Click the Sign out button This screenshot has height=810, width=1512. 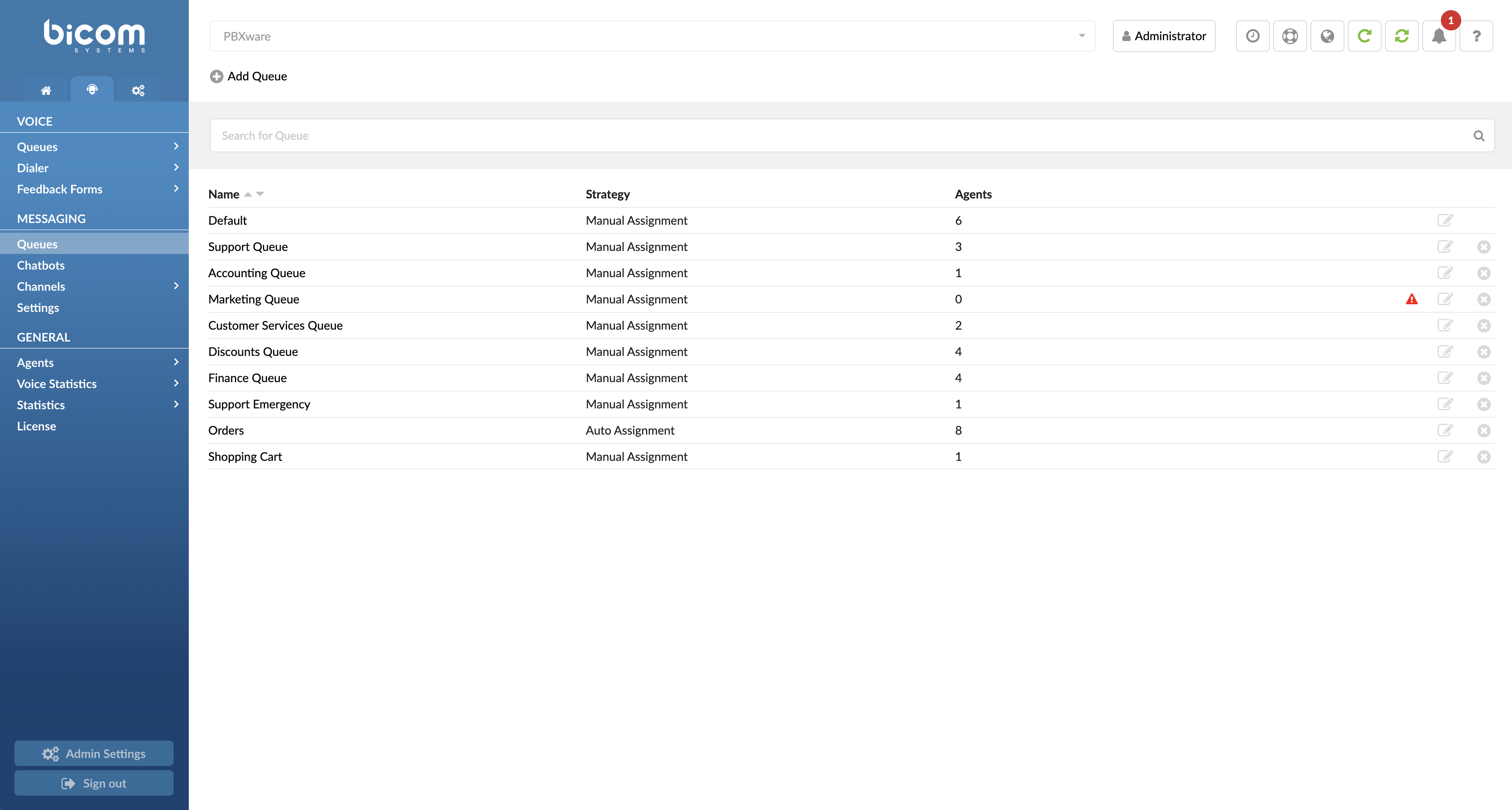point(94,783)
